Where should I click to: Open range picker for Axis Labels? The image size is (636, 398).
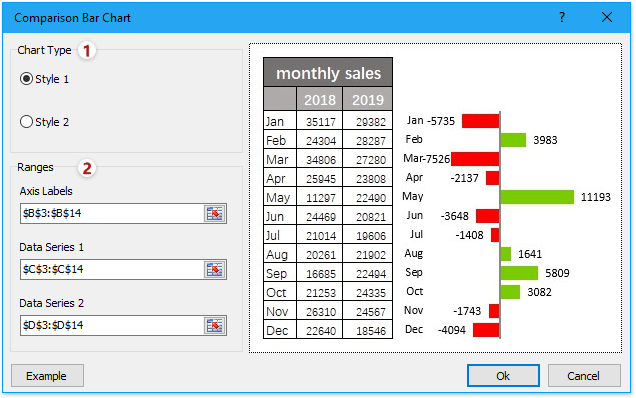point(215,213)
